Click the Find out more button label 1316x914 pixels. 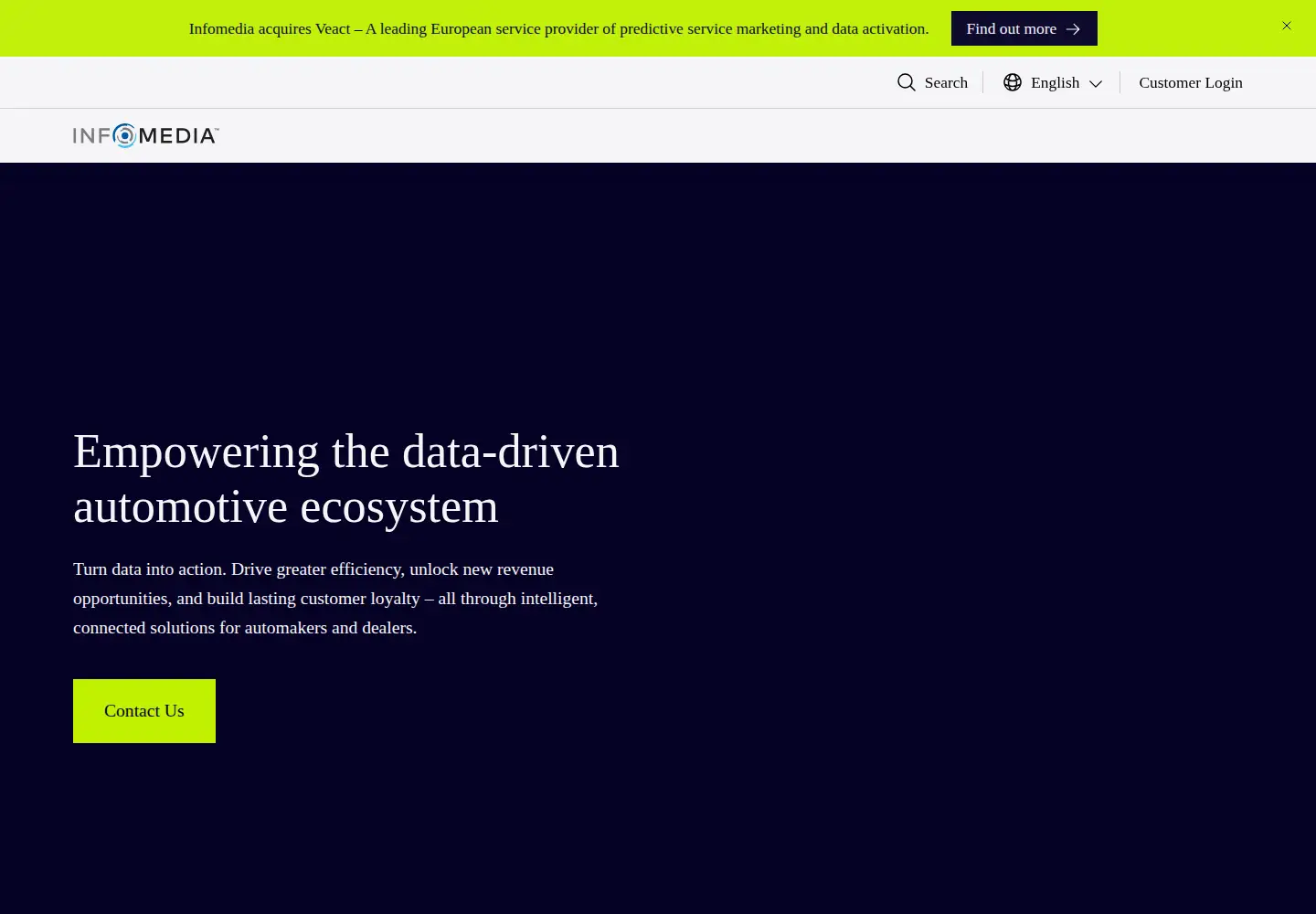(1011, 29)
